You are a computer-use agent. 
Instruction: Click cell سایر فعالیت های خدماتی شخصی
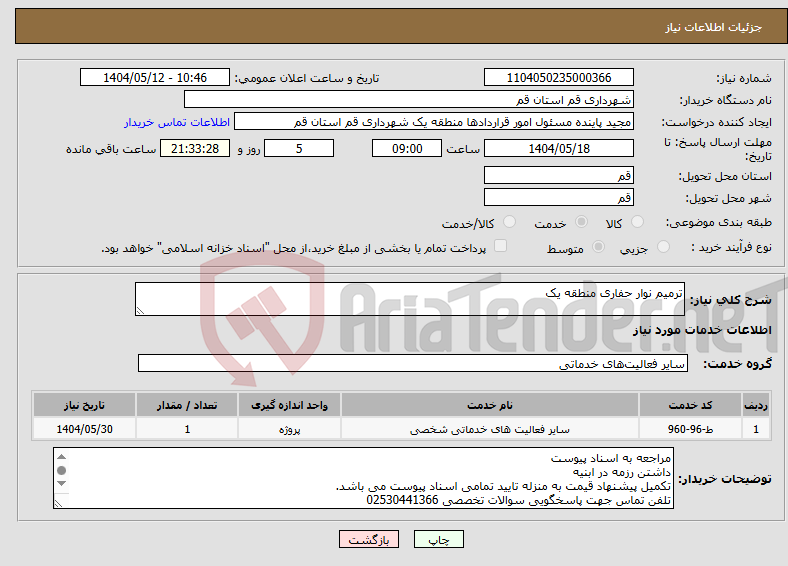490,429
